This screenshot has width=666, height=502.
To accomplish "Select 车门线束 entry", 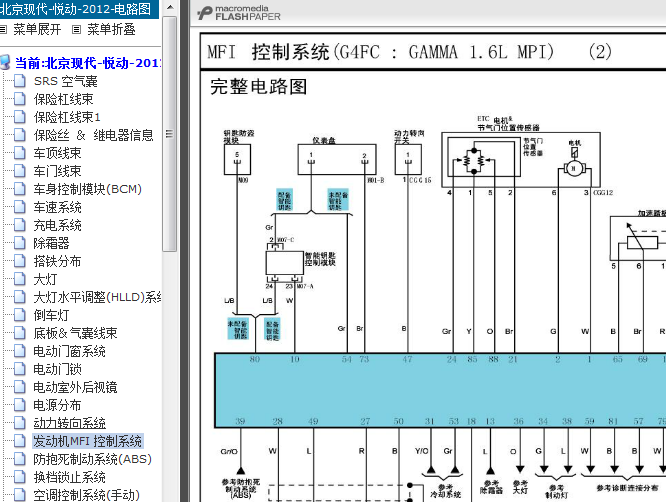I will (57, 171).
